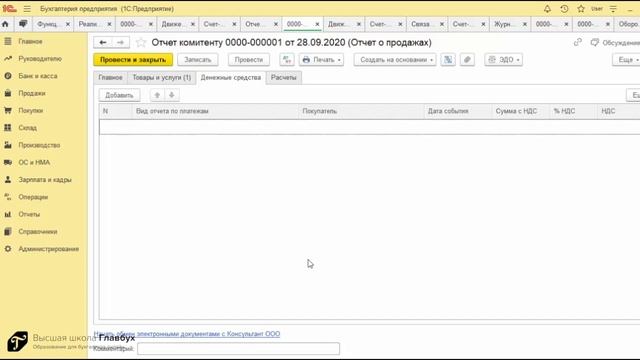The height and width of the screenshot is (360, 640).
Task: Switch to Журн... window tab
Action: click(x=503, y=24)
